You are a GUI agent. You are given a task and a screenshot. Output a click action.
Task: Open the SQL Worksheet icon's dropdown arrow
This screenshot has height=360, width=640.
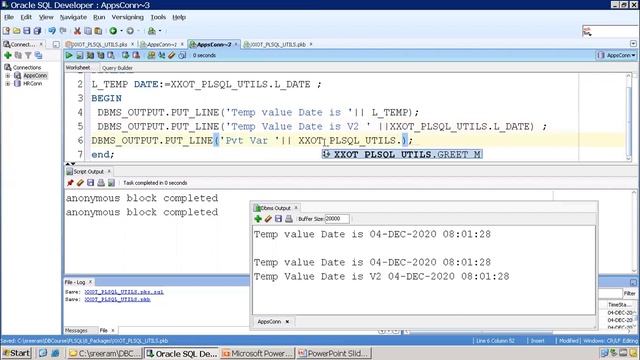160,31
